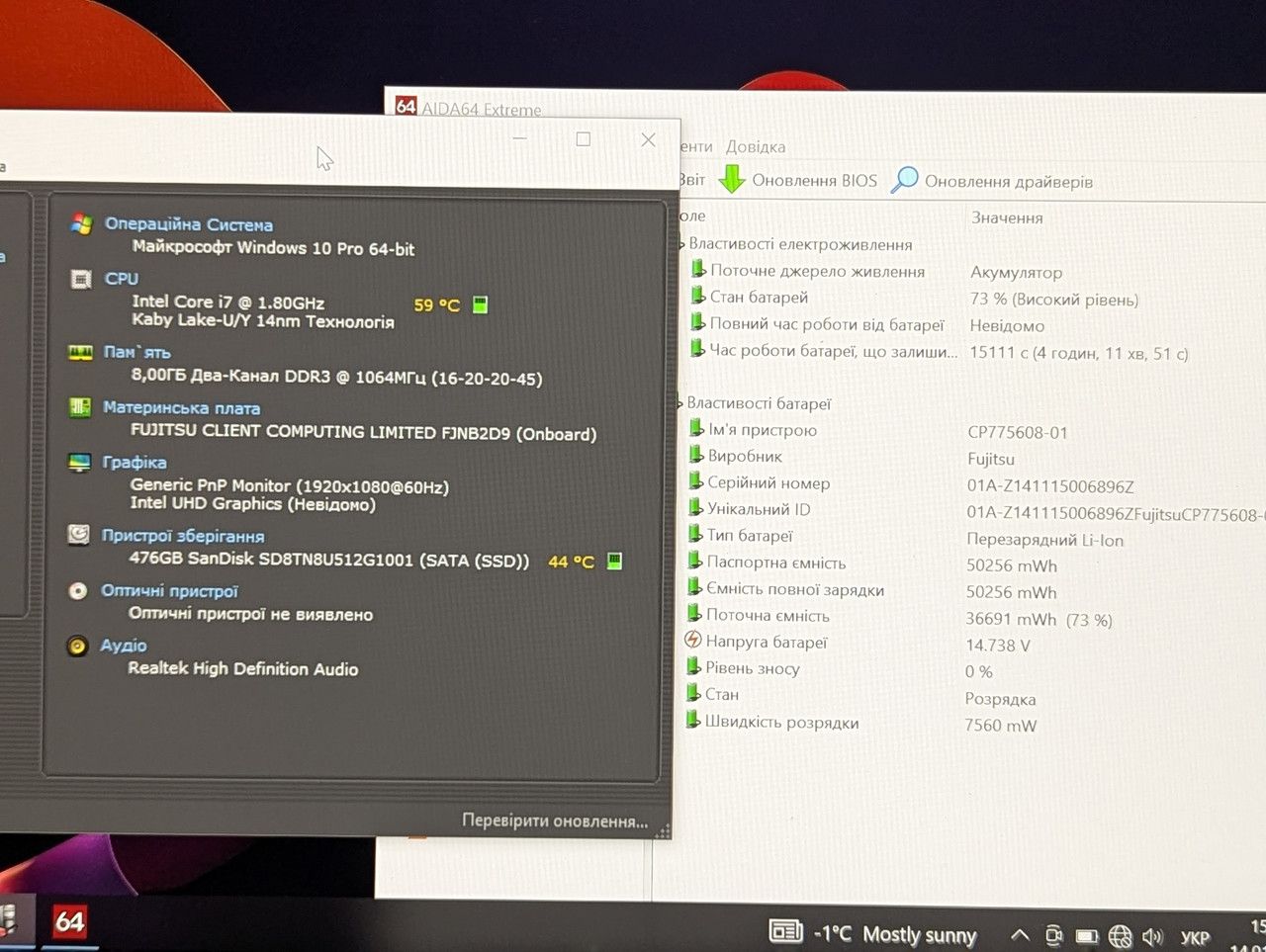Select the Паспортна ємність row label
This screenshot has height=952, width=1266.
point(776,563)
